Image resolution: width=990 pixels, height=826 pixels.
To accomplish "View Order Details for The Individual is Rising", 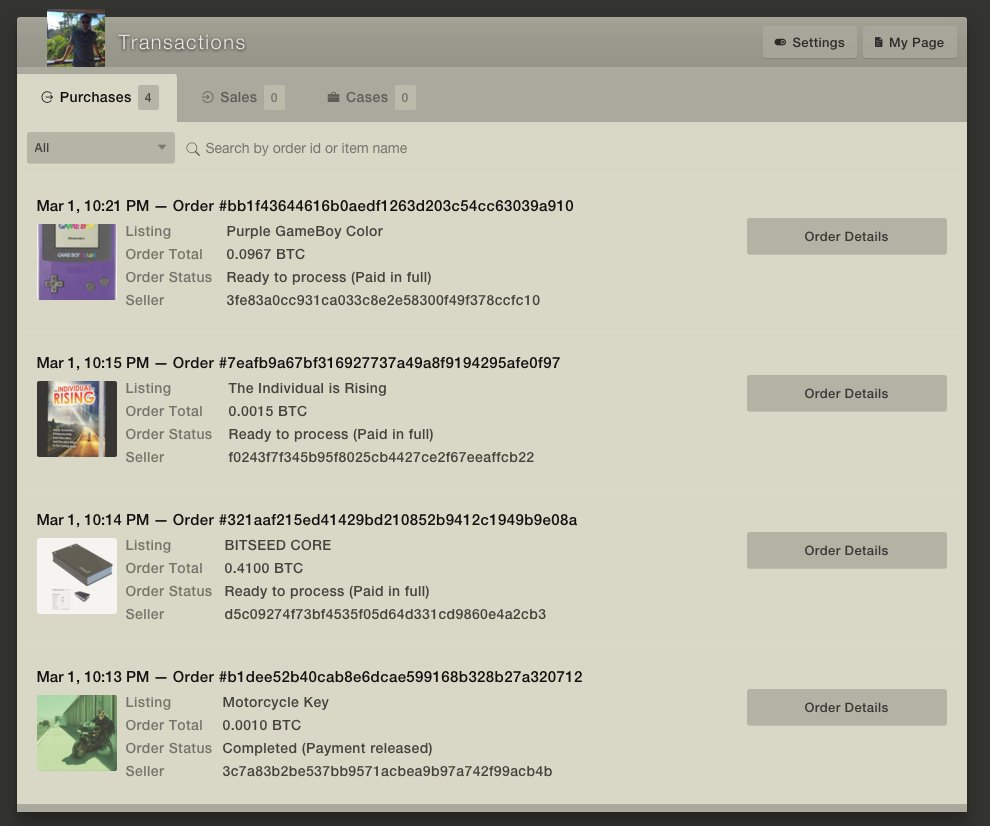I will [x=846, y=394].
